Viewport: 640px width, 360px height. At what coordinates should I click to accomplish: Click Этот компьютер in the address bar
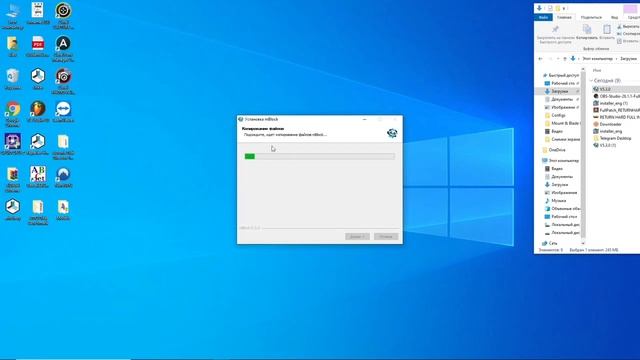click(x=597, y=59)
